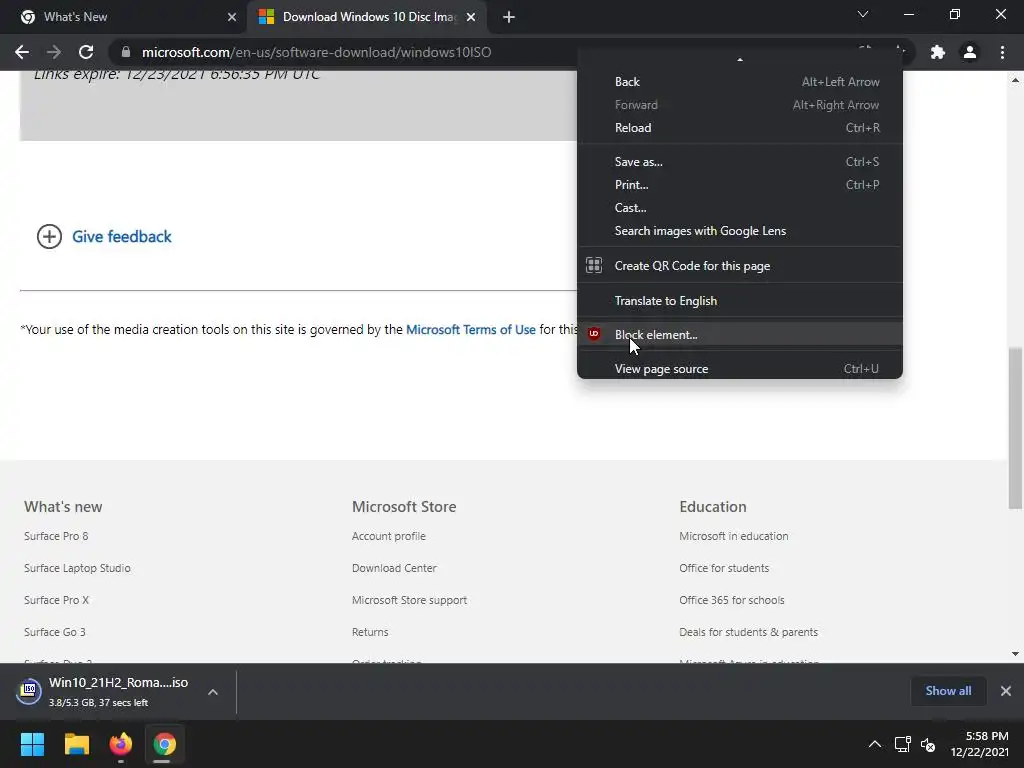Select Reload in context menu
Viewport: 1024px width, 768px height.
(x=740, y=128)
